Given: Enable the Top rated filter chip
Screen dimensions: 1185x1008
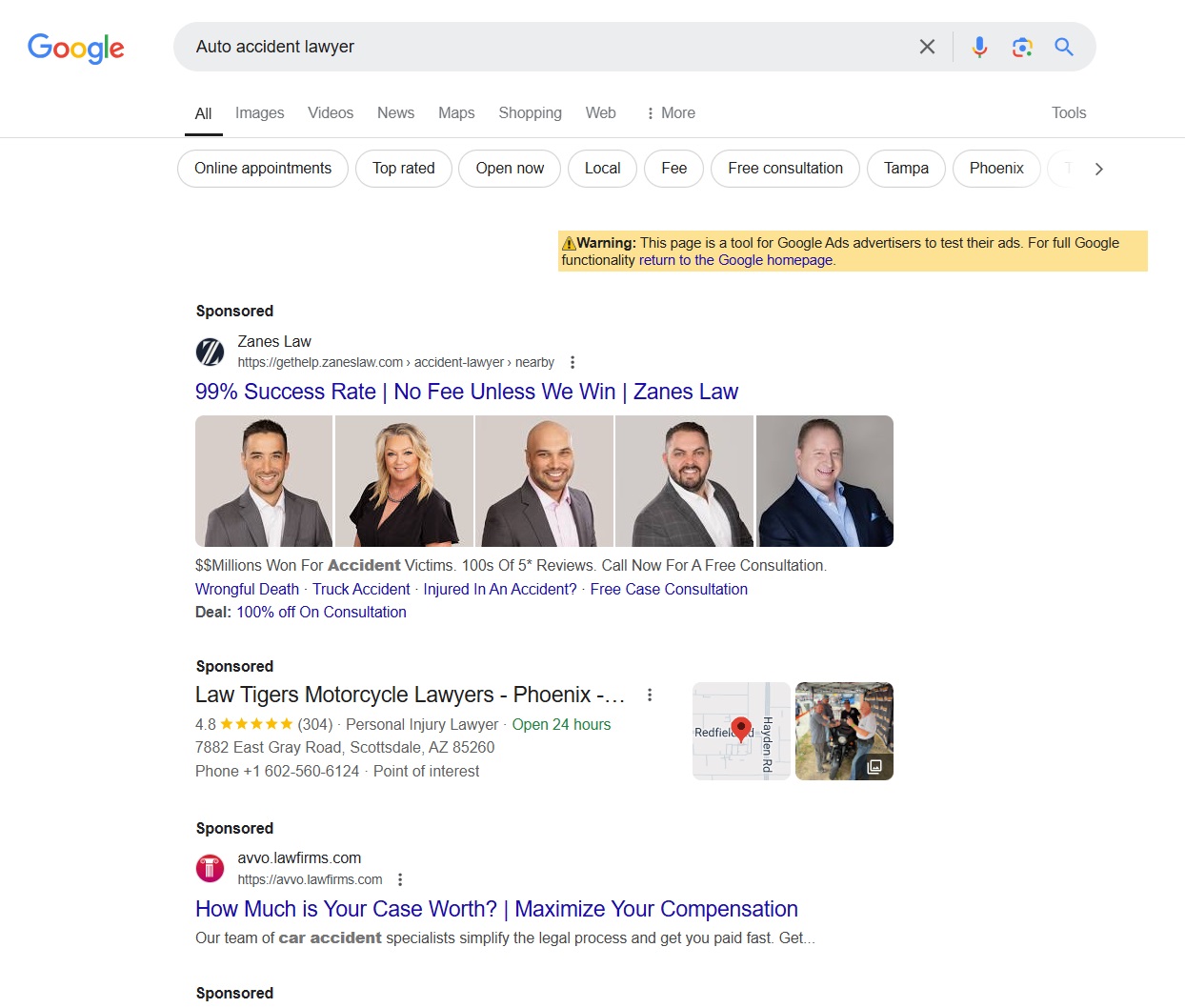Looking at the screenshot, I should (403, 169).
